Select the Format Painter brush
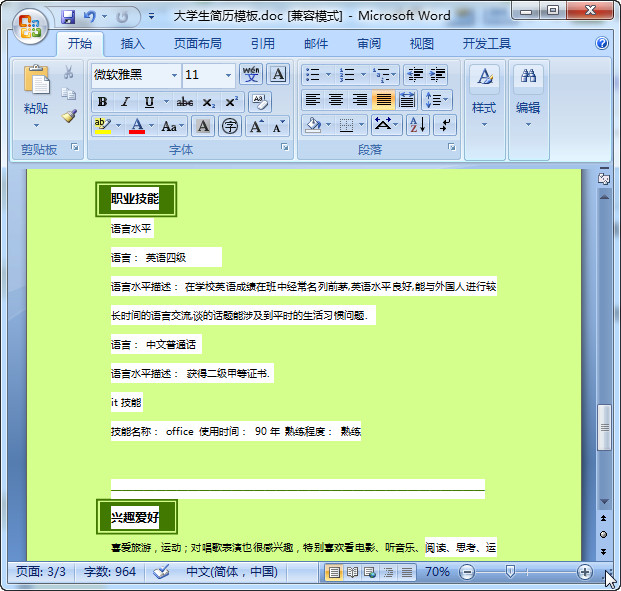The image size is (621, 591). [x=69, y=116]
